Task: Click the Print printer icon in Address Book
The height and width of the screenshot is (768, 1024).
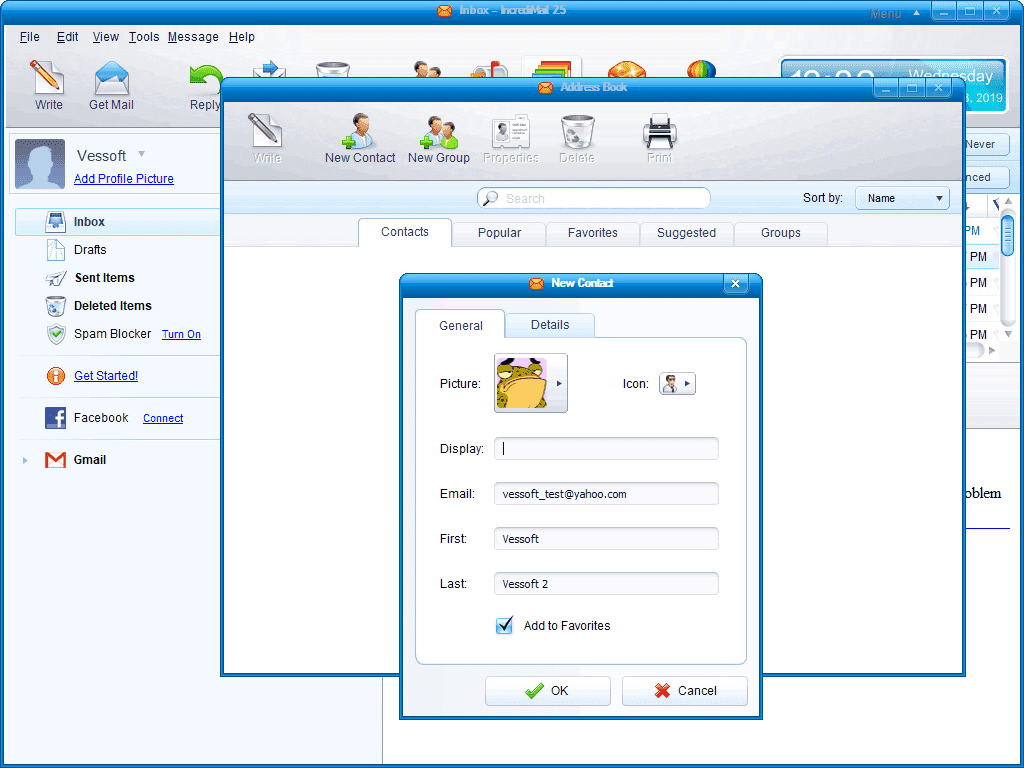Action: click(x=660, y=131)
